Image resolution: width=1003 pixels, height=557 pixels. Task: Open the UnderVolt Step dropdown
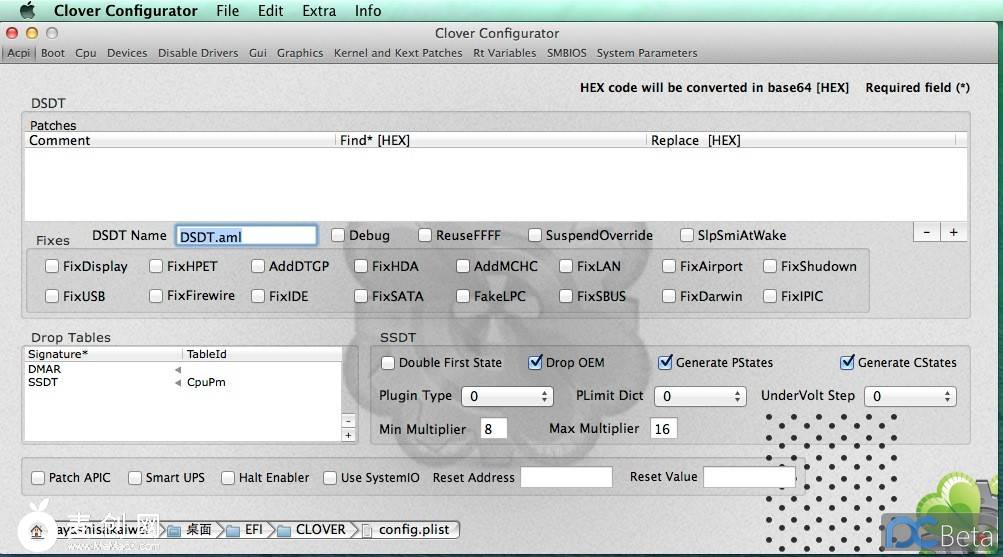coord(910,396)
